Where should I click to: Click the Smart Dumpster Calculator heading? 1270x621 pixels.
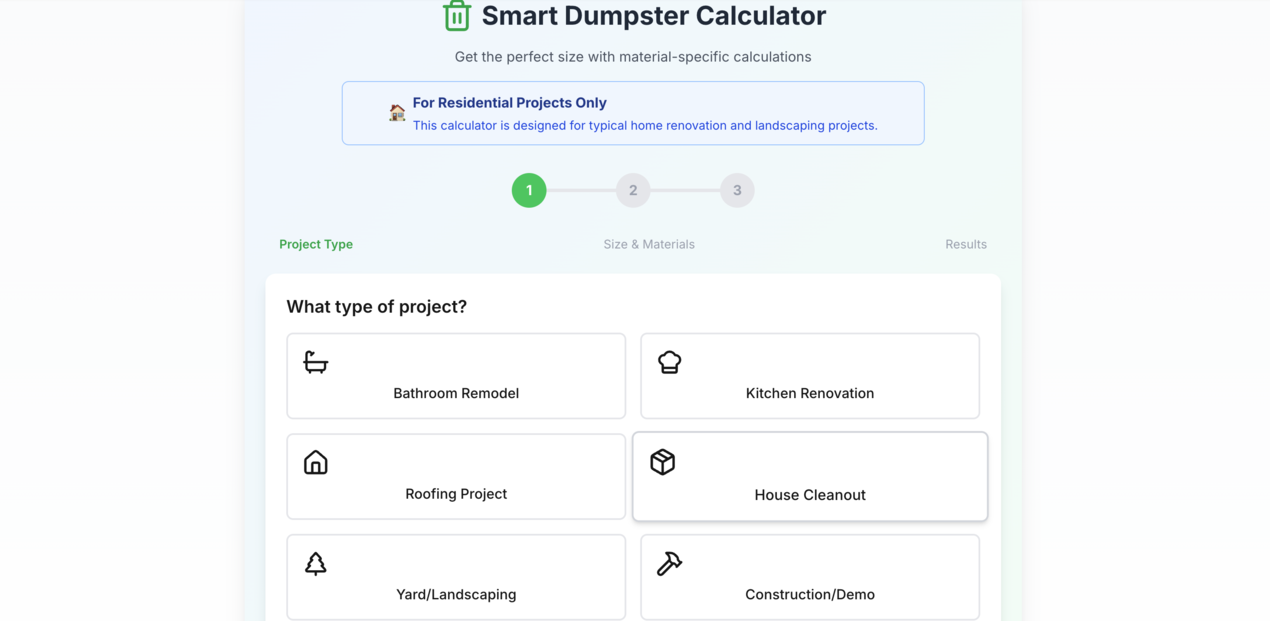click(x=654, y=16)
